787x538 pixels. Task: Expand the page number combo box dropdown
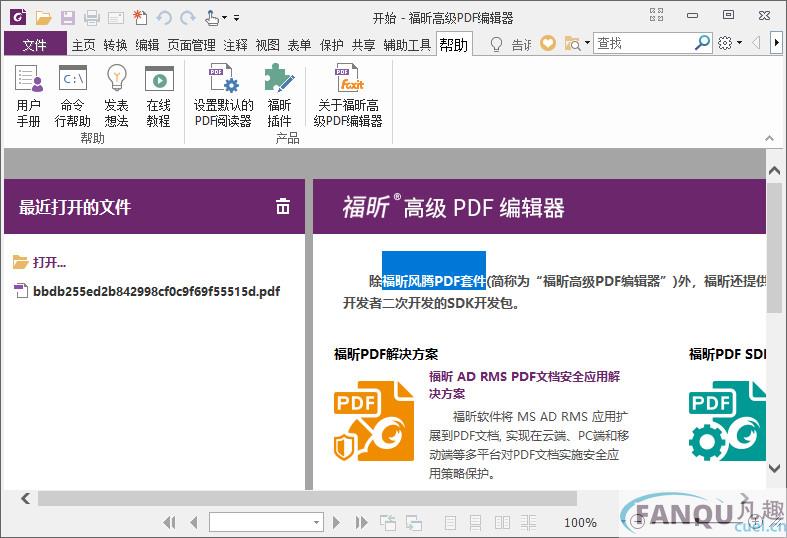tap(317, 522)
